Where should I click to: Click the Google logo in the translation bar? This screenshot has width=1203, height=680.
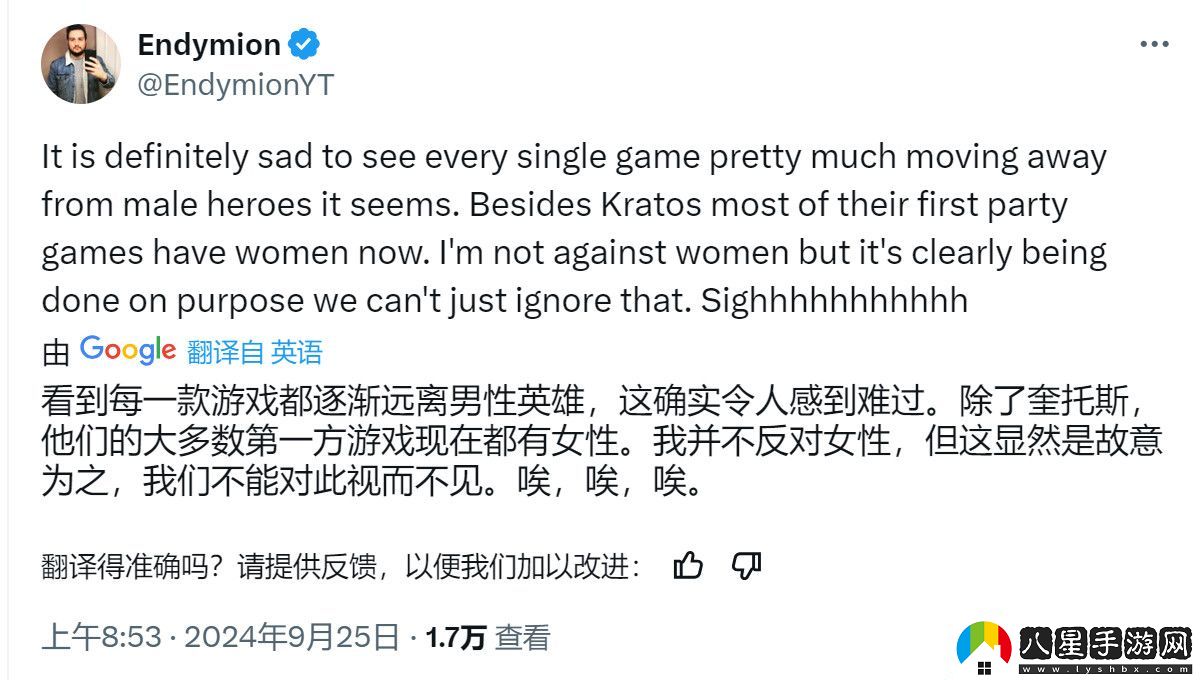pos(129,349)
